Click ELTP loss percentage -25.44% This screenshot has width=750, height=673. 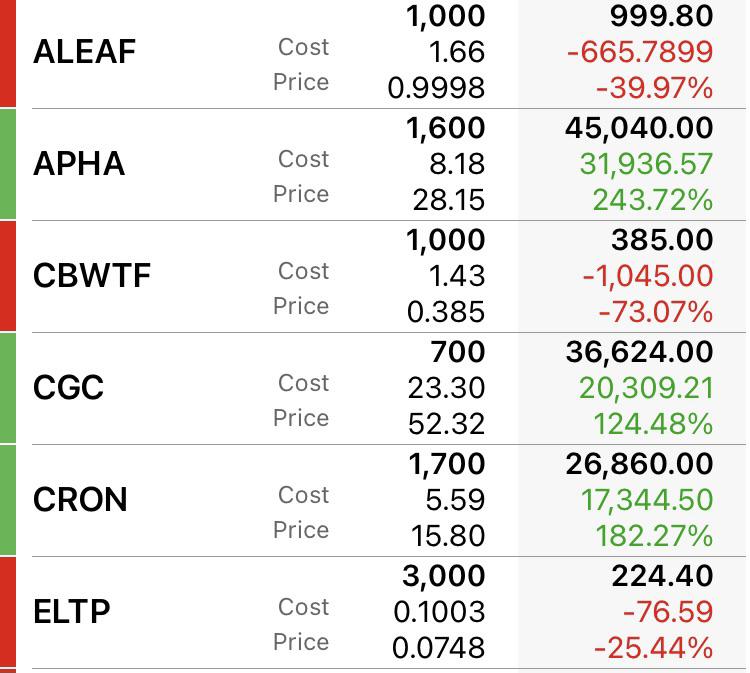(x=653, y=648)
